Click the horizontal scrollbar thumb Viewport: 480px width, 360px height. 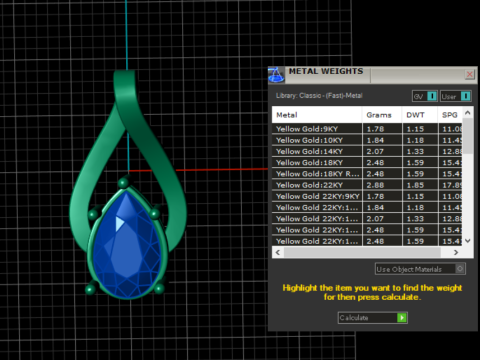pyautogui.click(x=362, y=253)
